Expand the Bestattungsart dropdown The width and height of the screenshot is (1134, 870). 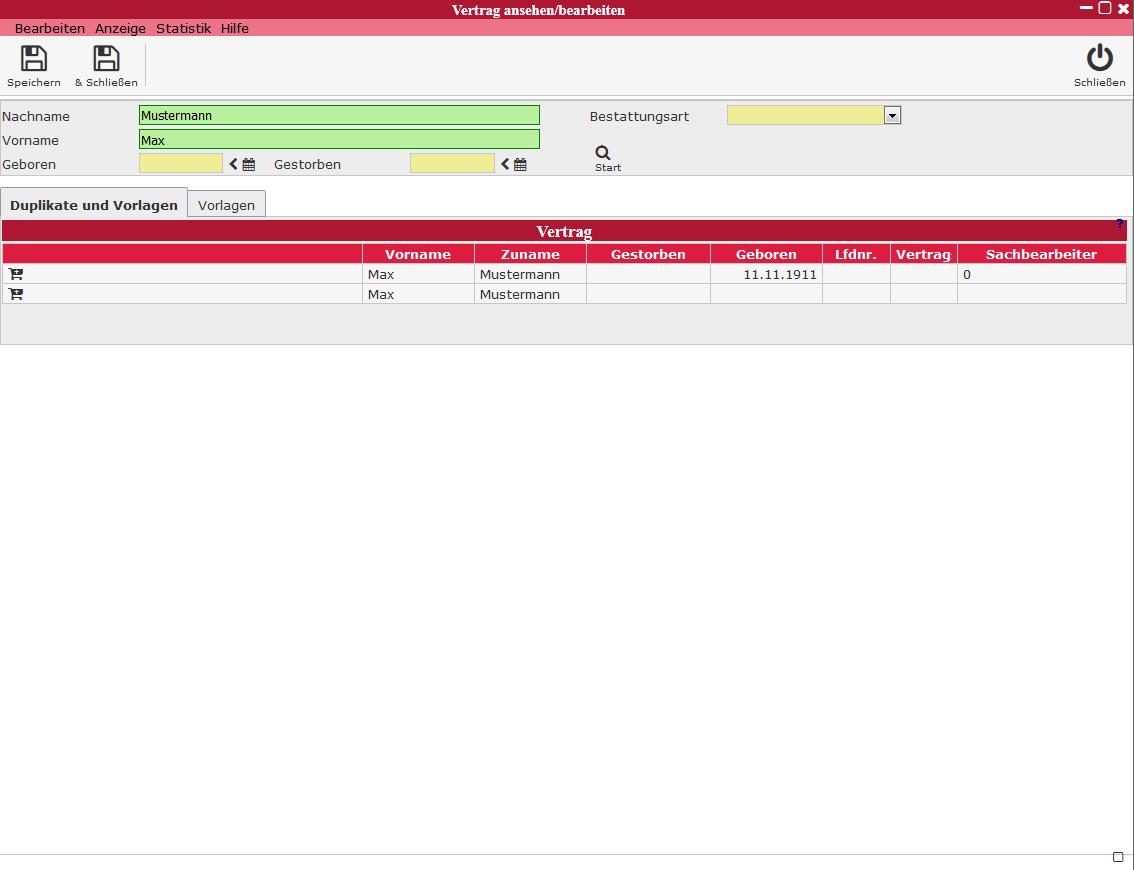tap(892, 116)
